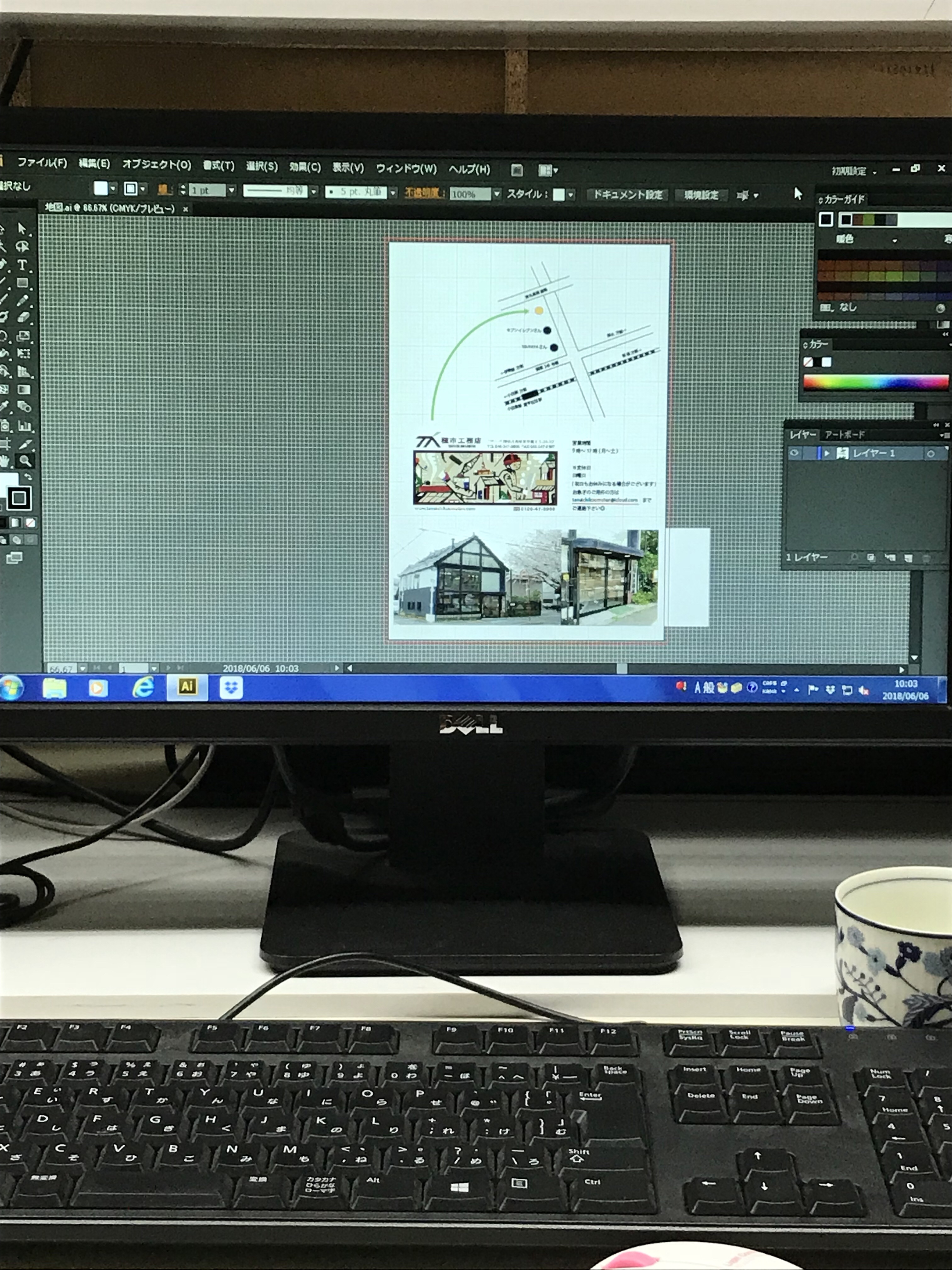Click Make Clipping Mask icon in Layers panel
This screenshot has height=1270, width=952.
pyautogui.click(x=871, y=557)
